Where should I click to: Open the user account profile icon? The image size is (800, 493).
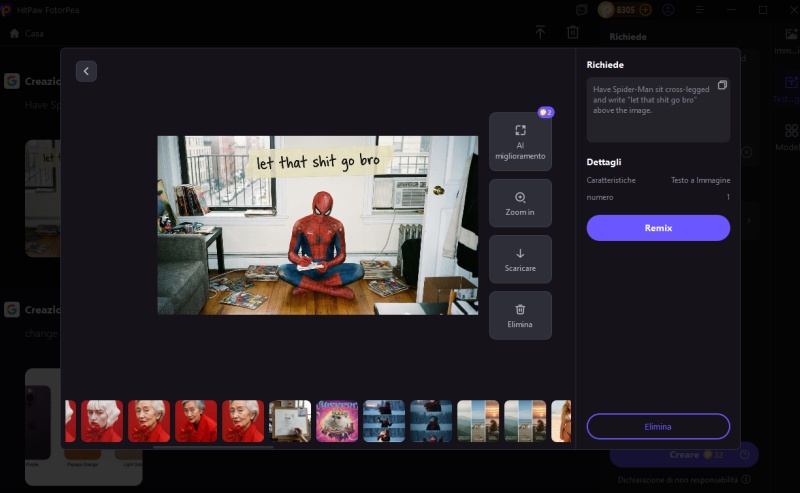pyautogui.click(x=668, y=10)
